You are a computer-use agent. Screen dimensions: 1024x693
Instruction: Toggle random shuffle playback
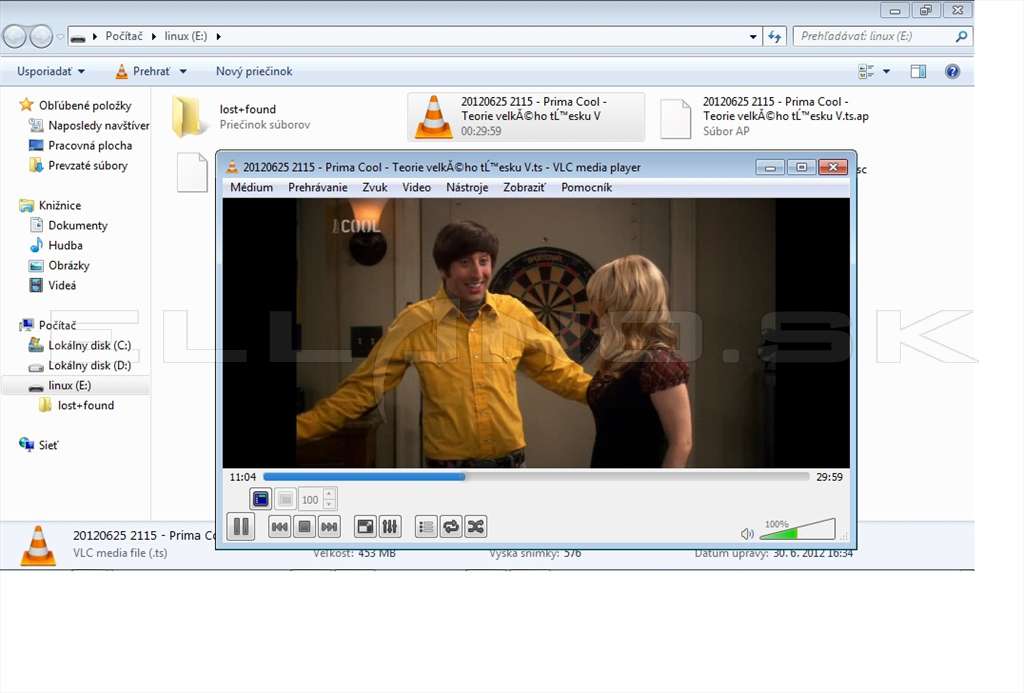[475, 526]
